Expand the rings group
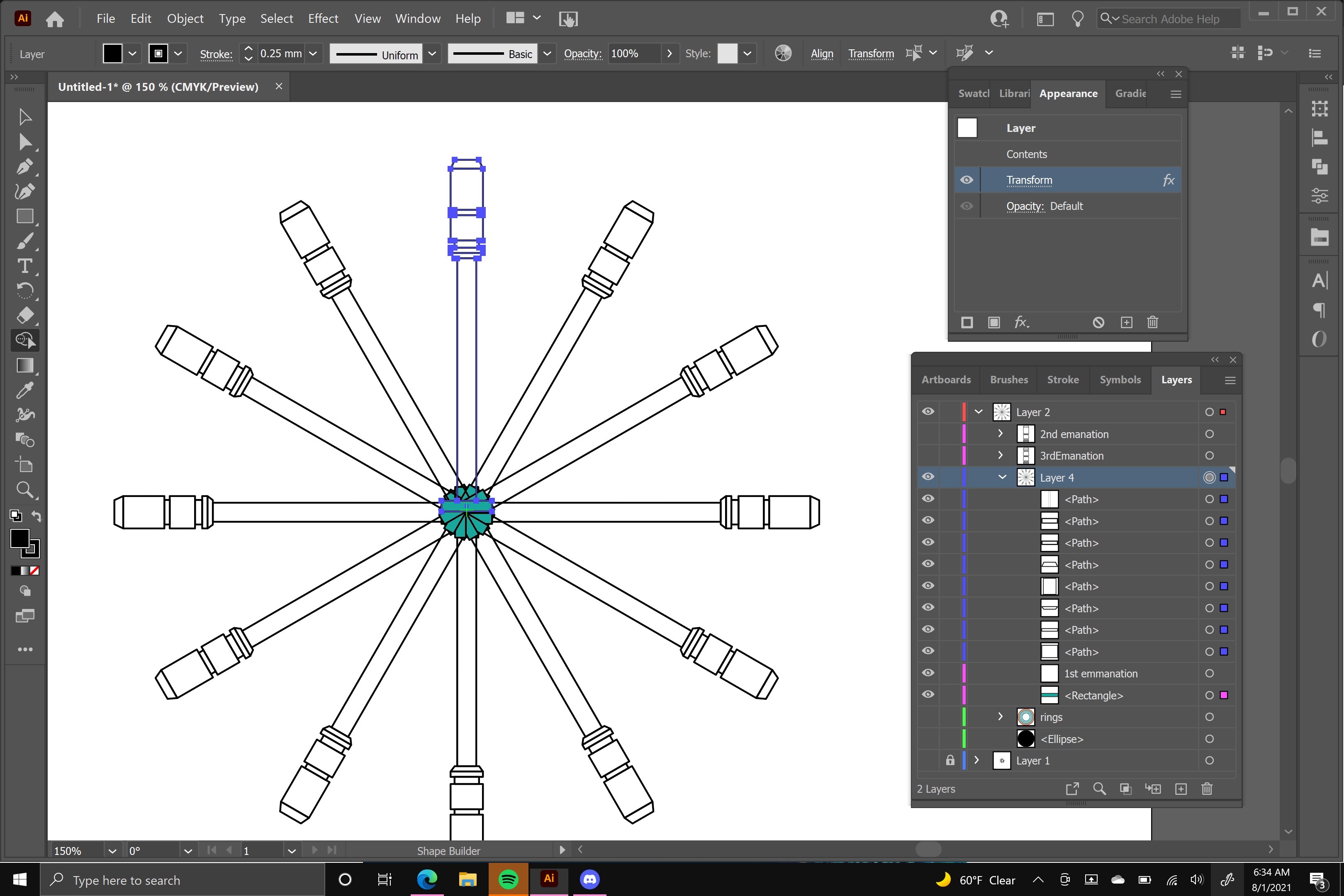The width and height of the screenshot is (1344, 896). tap(1000, 716)
